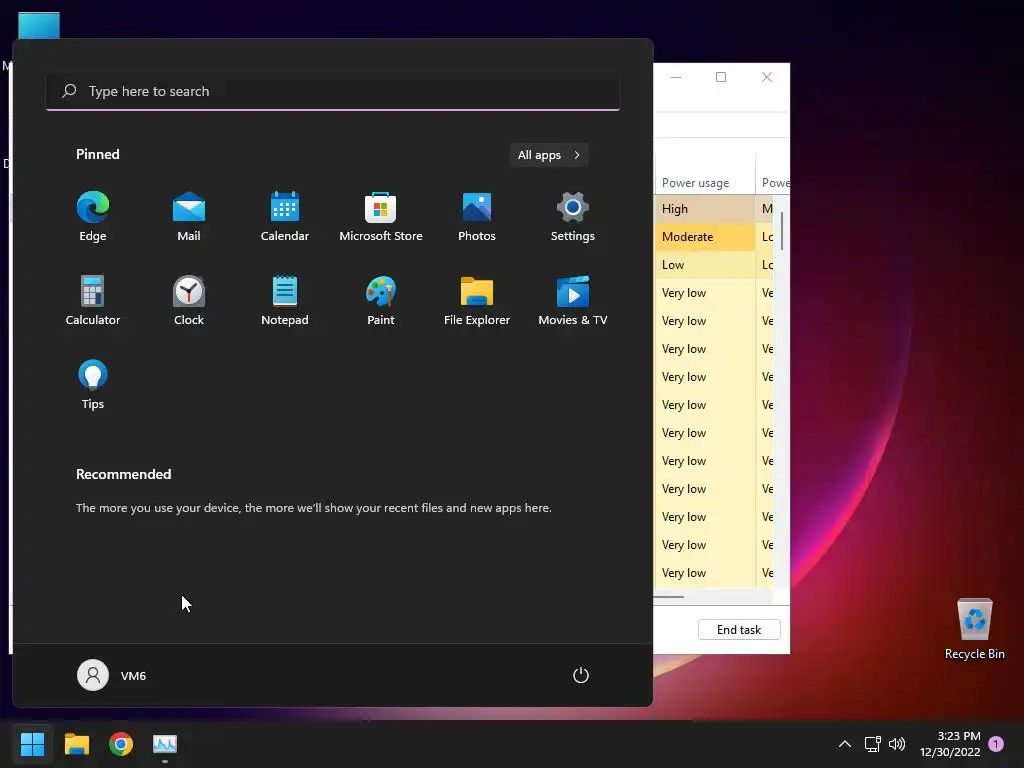Open pinned File Explorer in Start menu
The width and height of the screenshot is (1024, 768).
(477, 301)
